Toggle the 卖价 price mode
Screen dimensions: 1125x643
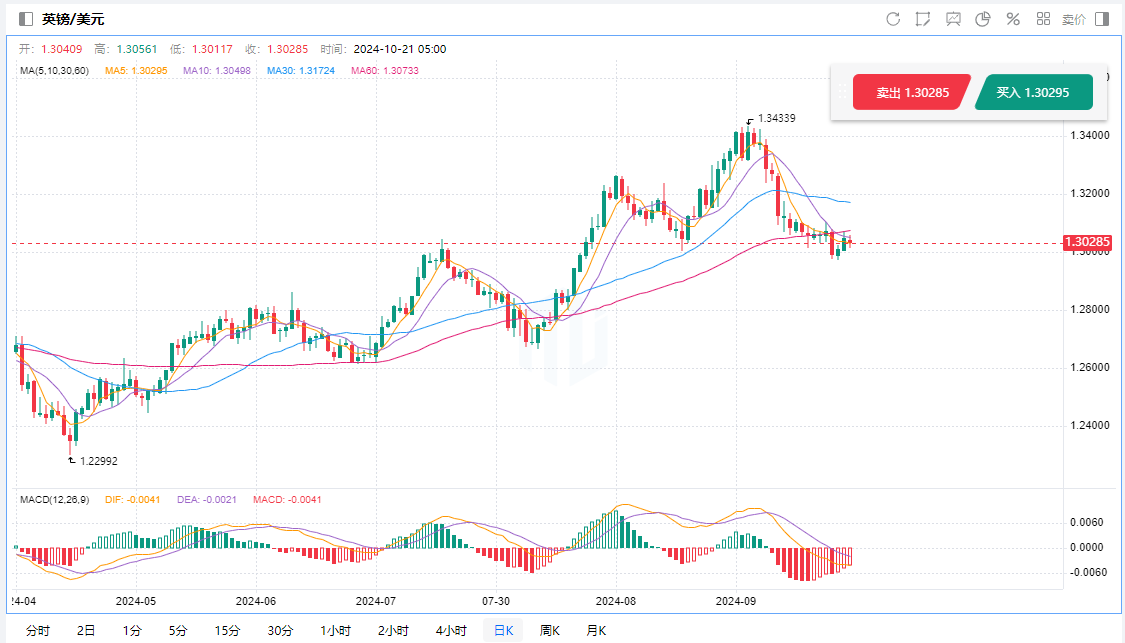1073,19
